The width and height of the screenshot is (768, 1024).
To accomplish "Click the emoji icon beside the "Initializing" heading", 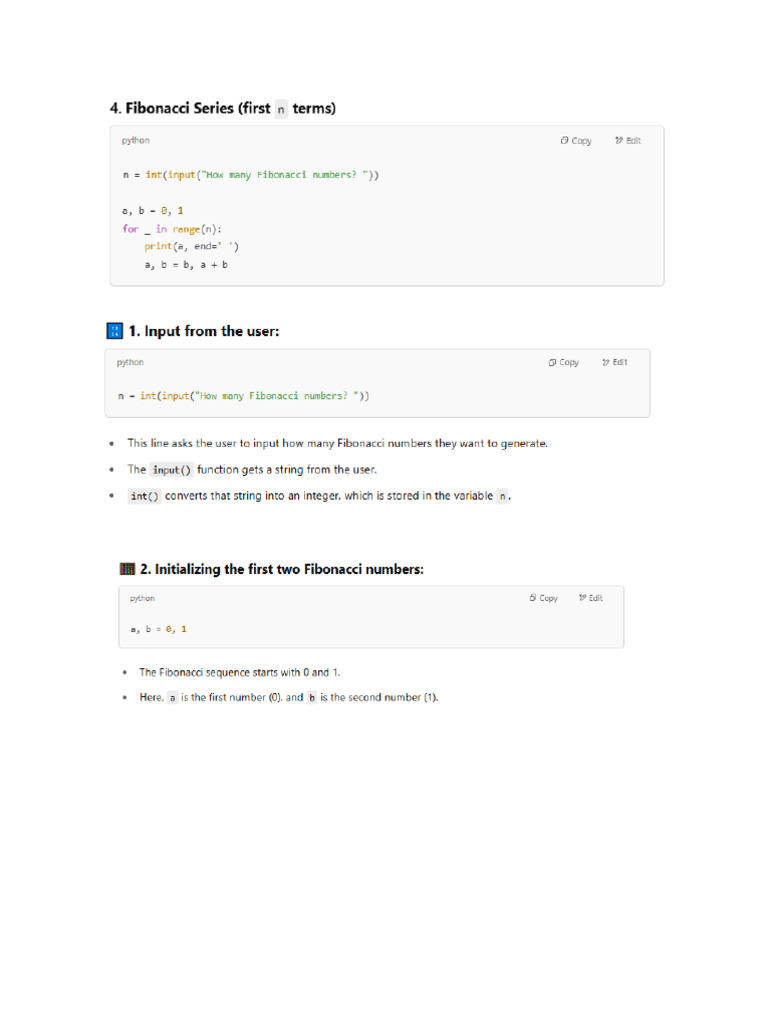I will [x=127, y=569].
